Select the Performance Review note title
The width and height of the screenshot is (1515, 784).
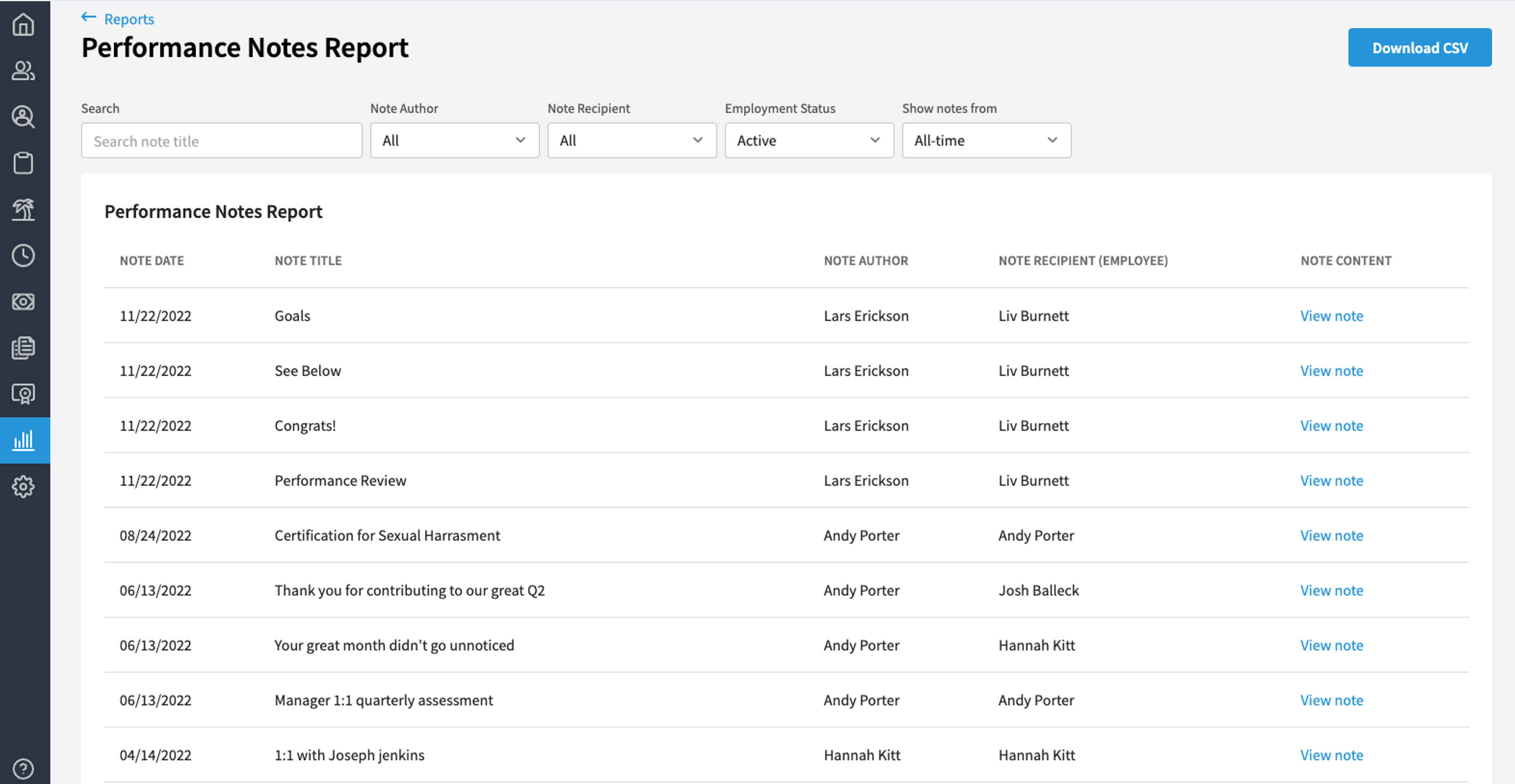(340, 481)
